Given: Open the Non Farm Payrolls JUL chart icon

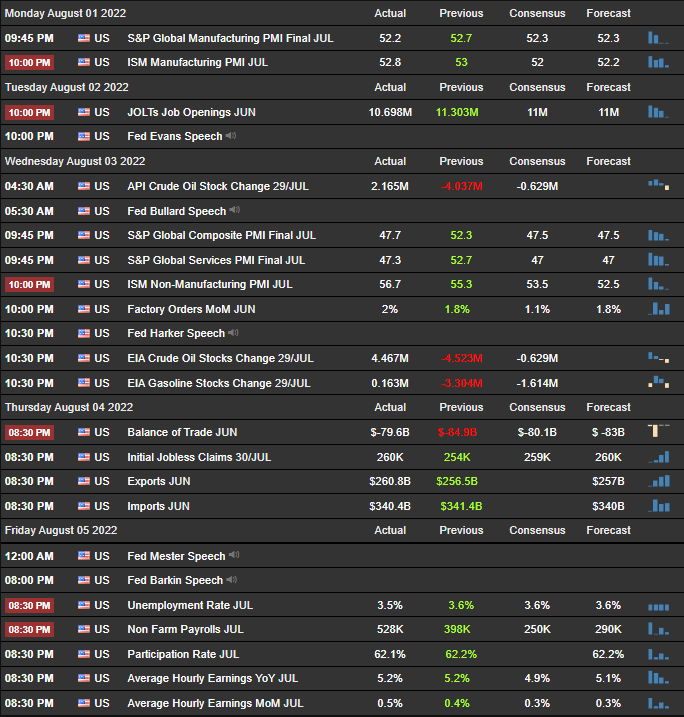Looking at the screenshot, I should coord(658,629).
